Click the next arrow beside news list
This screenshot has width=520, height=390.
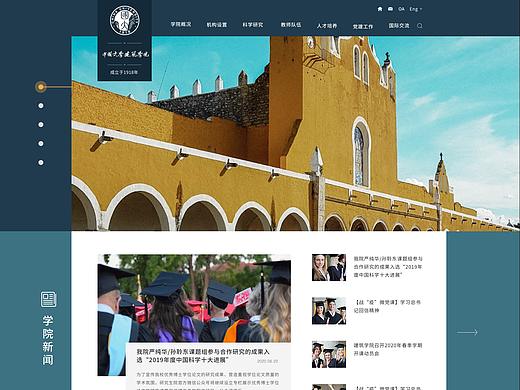467,332
